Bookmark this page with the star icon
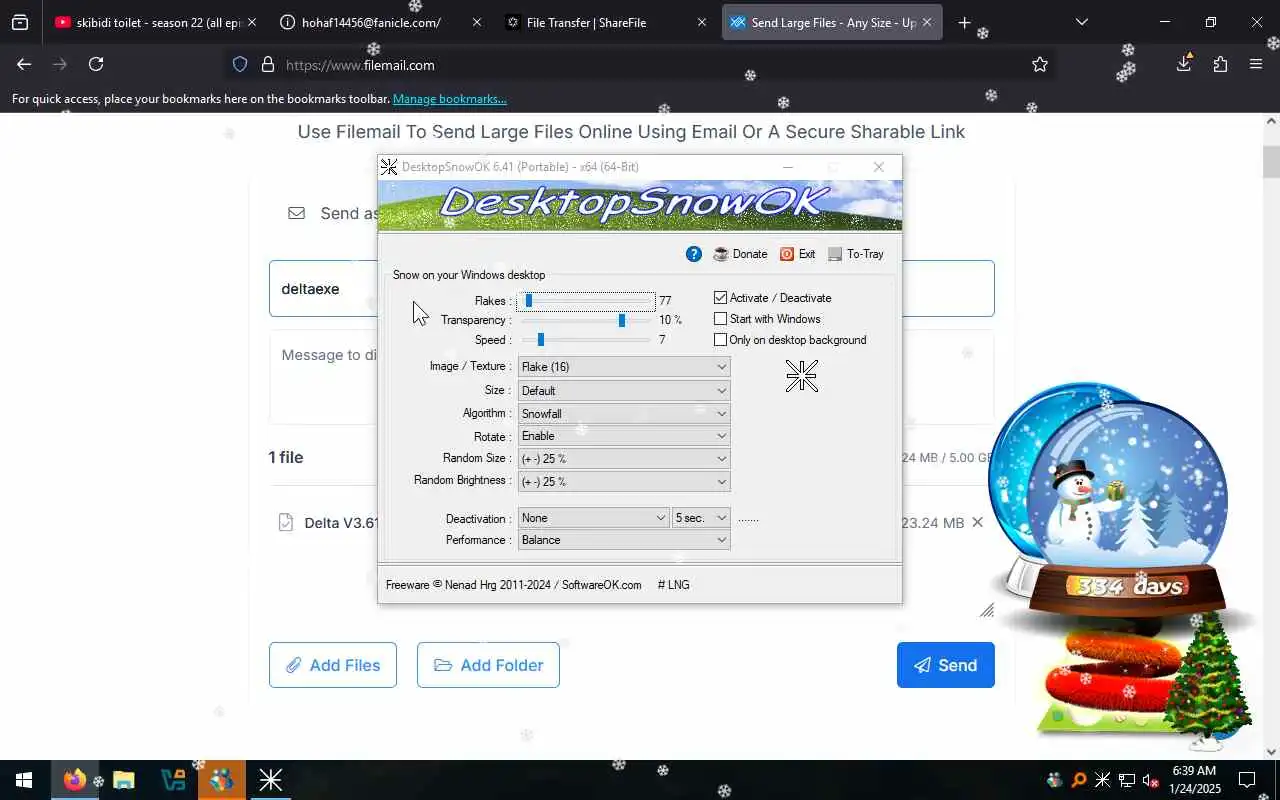Image resolution: width=1280 pixels, height=800 pixels. click(1040, 64)
